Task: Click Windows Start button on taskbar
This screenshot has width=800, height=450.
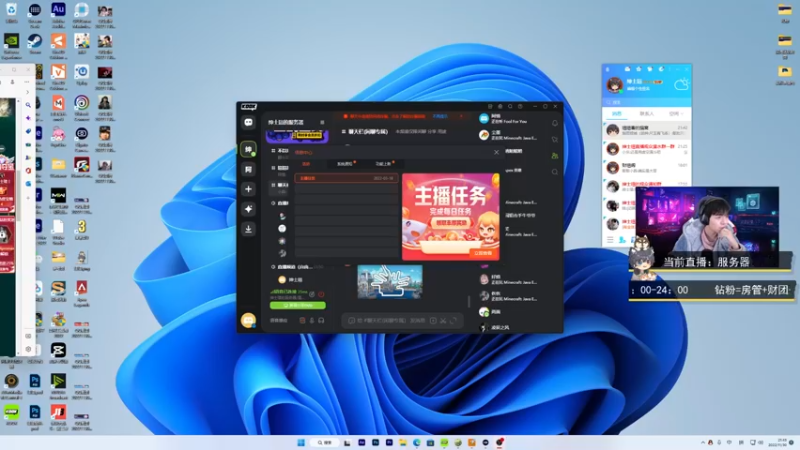Action: [301, 442]
